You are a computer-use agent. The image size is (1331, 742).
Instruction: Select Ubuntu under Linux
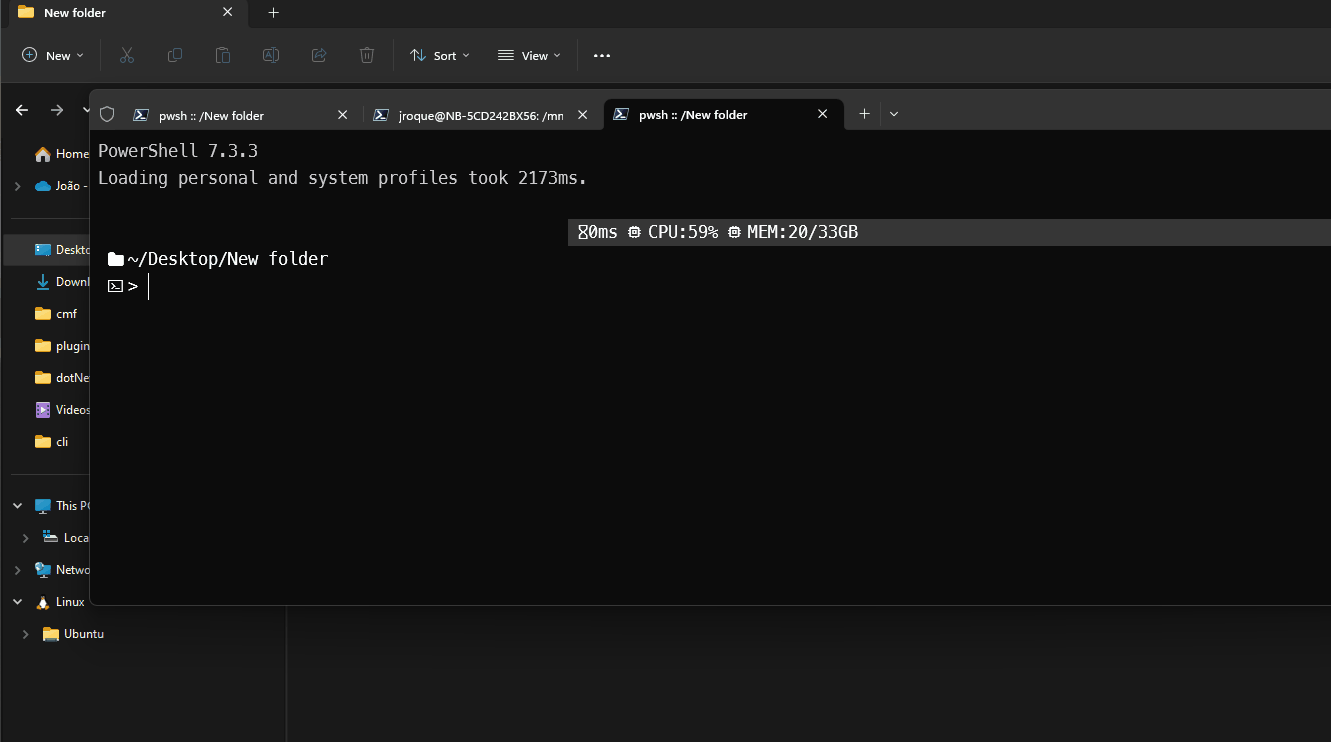pyautogui.click(x=73, y=634)
